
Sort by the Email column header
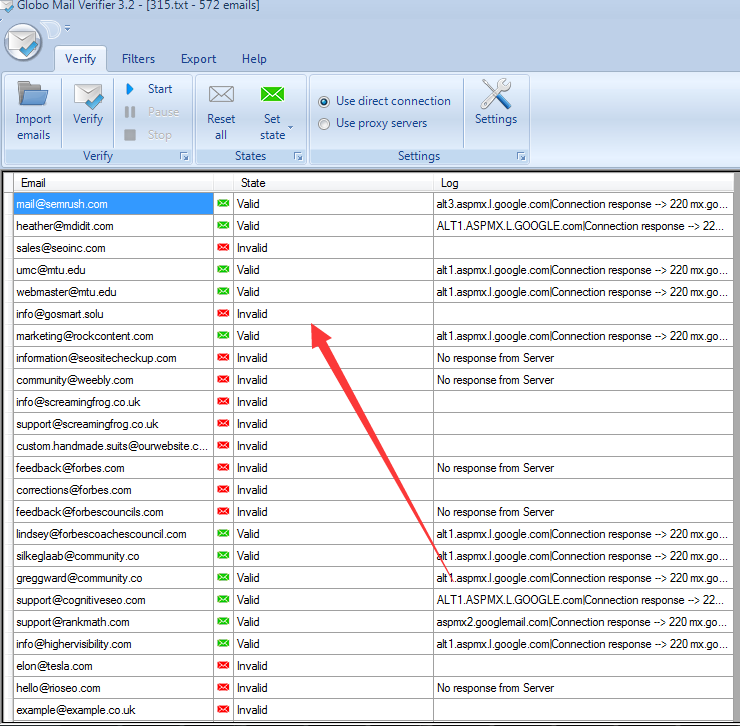113,183
